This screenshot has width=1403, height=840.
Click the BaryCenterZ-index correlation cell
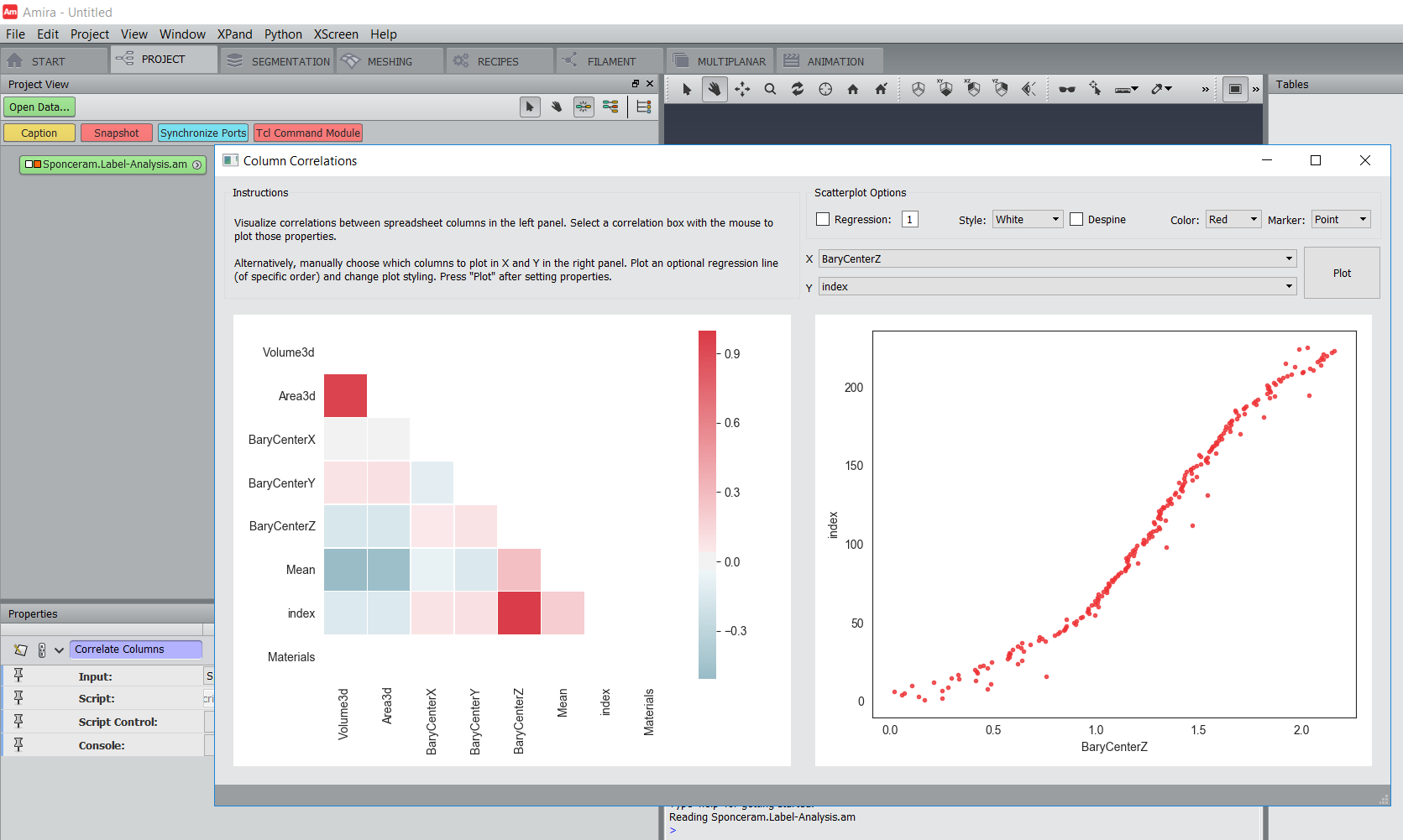pos(519,613)
